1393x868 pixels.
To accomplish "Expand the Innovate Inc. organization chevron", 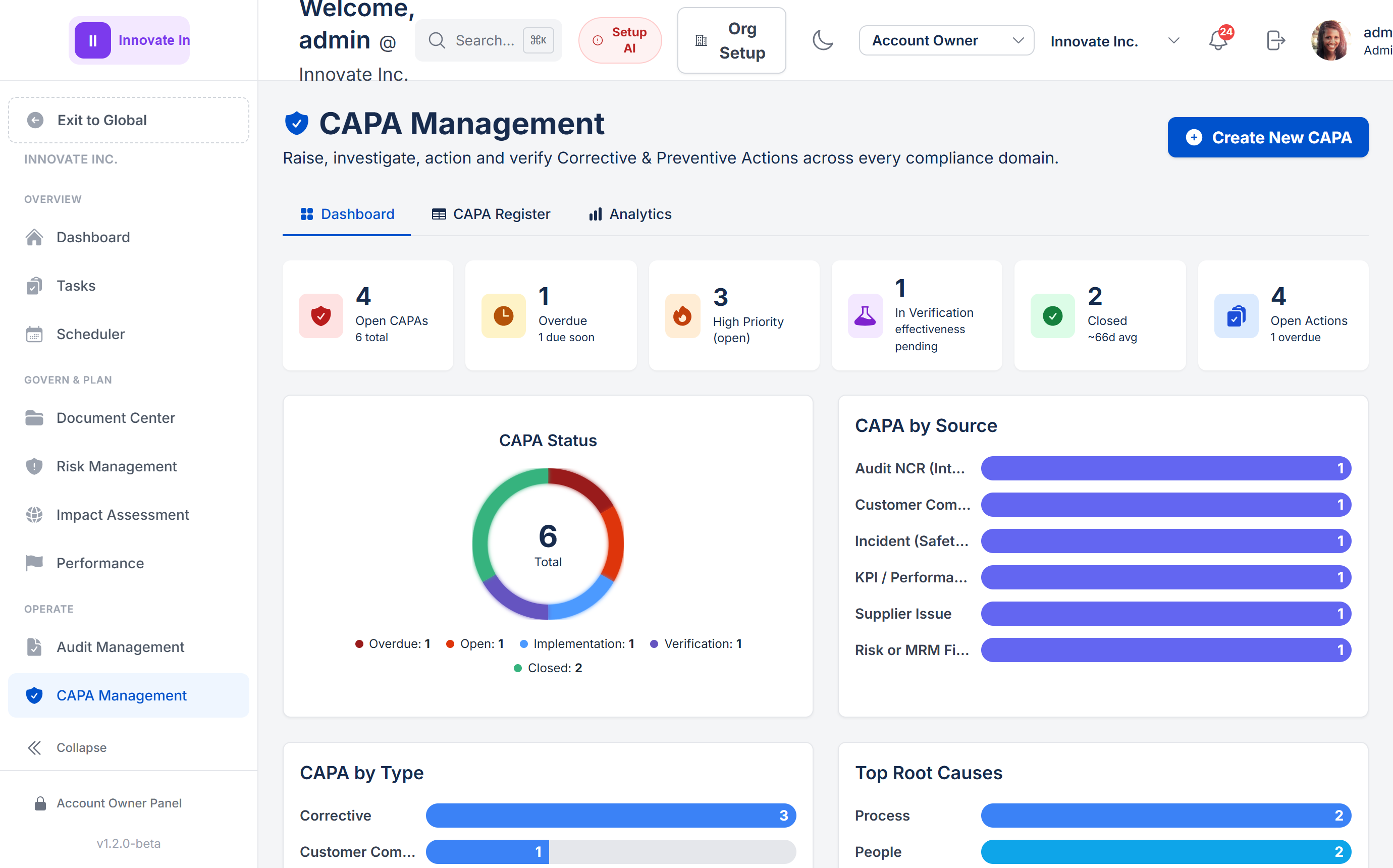I will (1174, 40).
